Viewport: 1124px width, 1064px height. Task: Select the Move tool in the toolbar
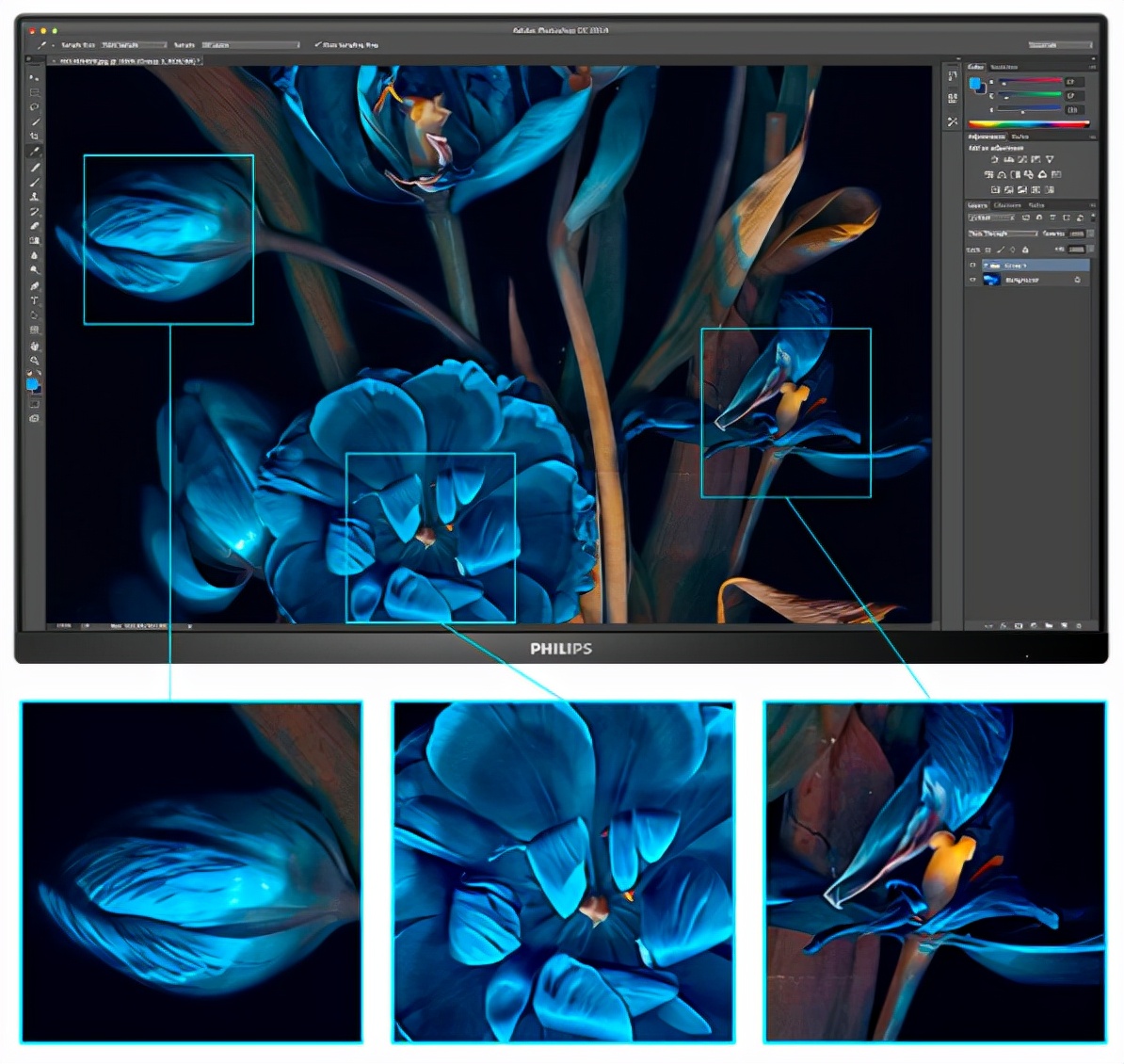(x=34, y=77)
